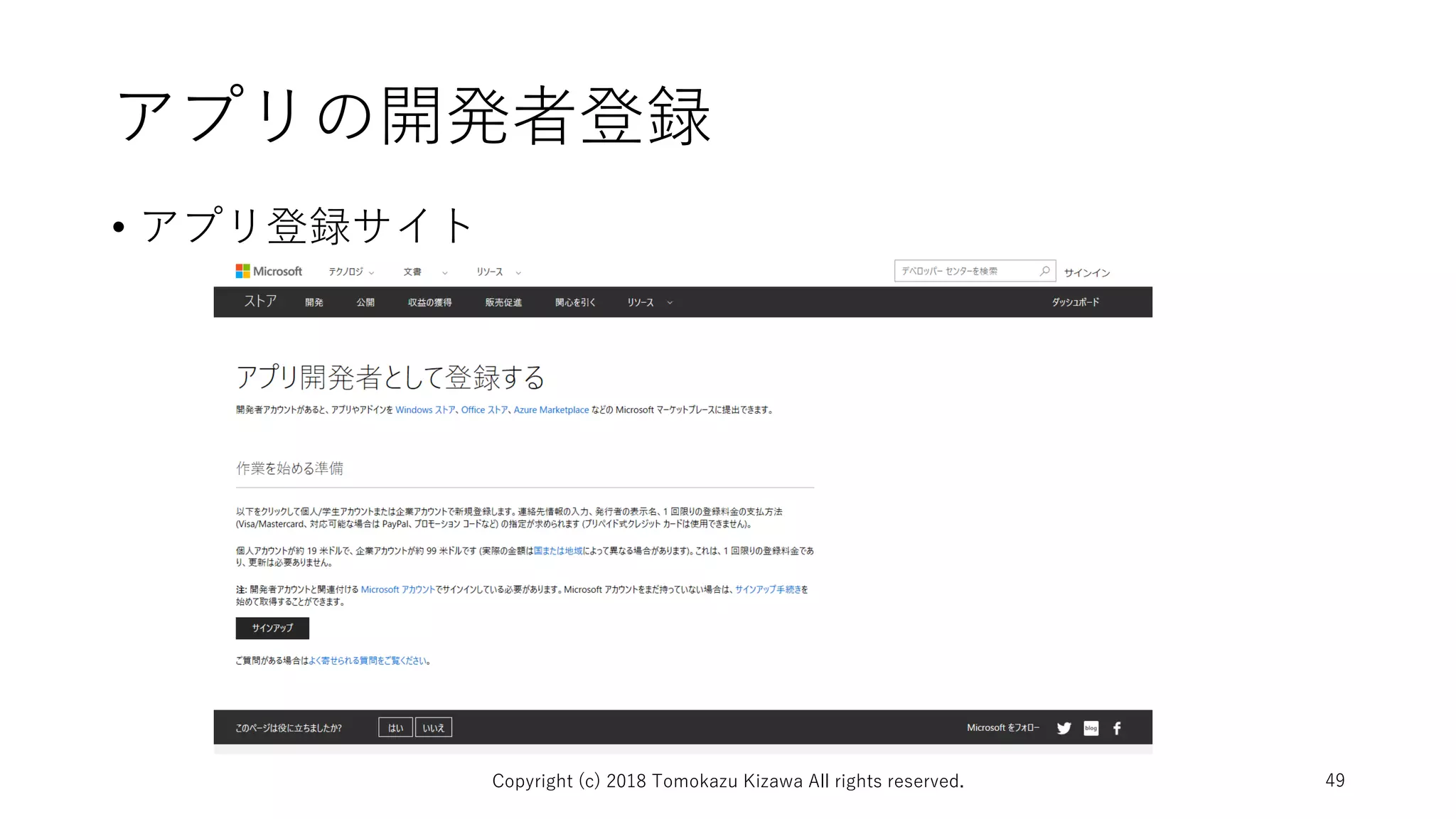Expand リソース in the dark Store bar

point(649,302)
